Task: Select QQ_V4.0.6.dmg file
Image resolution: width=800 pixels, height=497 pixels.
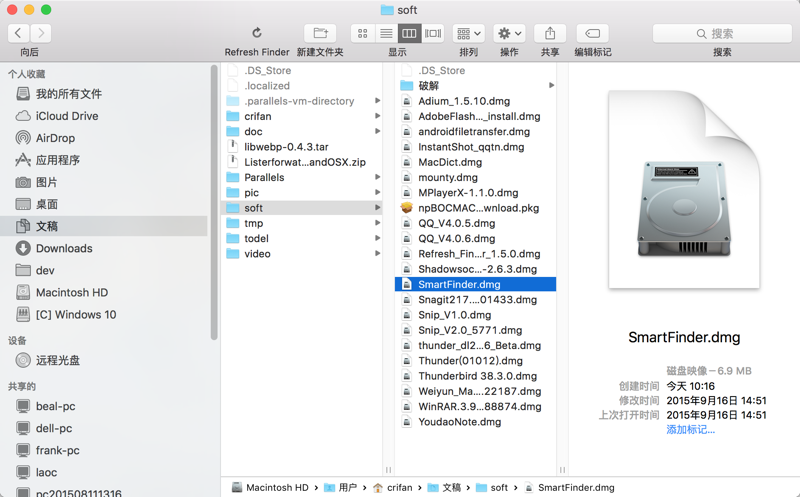Action: (x=476, y=239)
